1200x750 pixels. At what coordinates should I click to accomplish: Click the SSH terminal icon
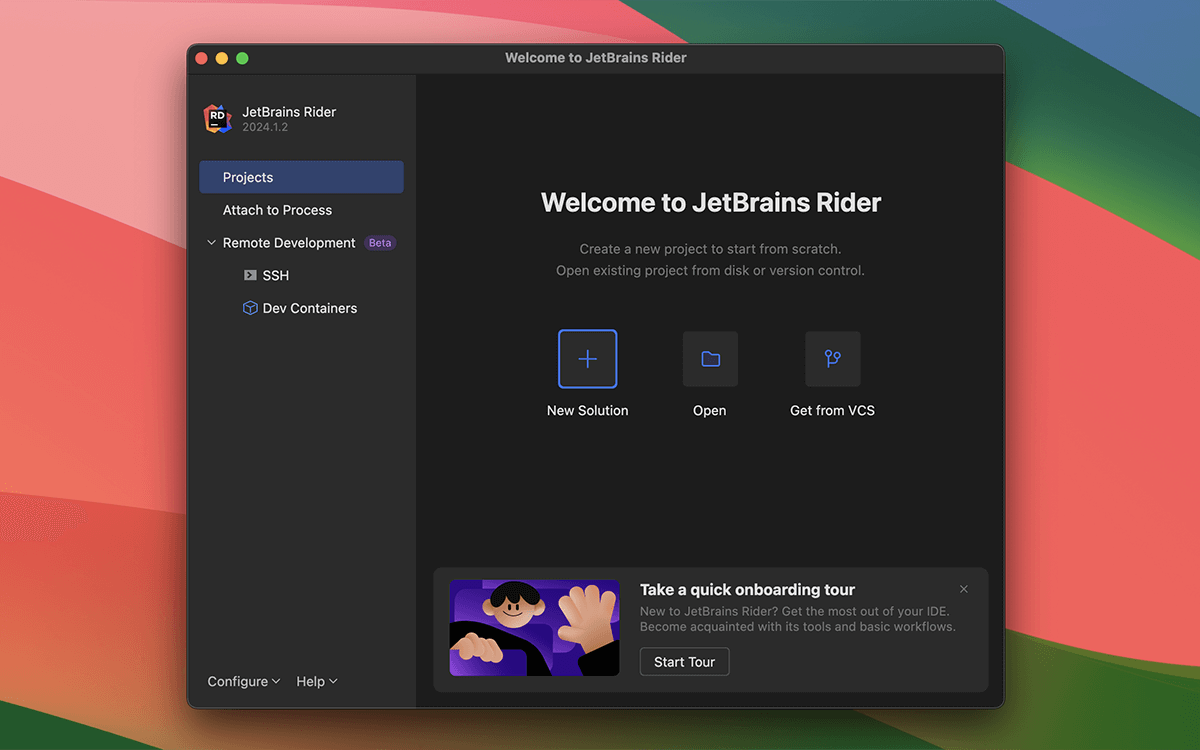(250, 275)
